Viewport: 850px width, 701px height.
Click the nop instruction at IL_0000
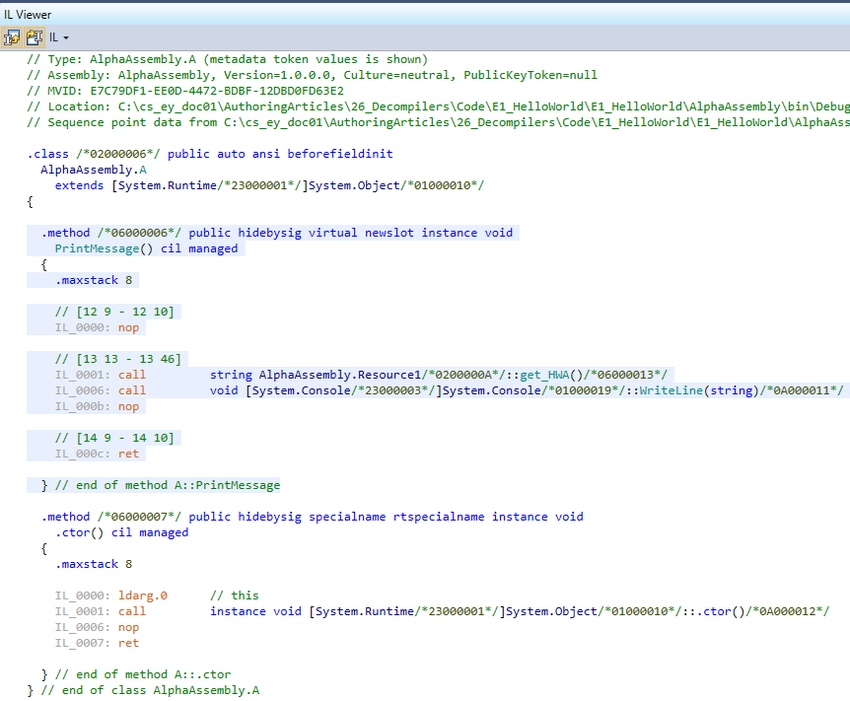tap(128, 327)
